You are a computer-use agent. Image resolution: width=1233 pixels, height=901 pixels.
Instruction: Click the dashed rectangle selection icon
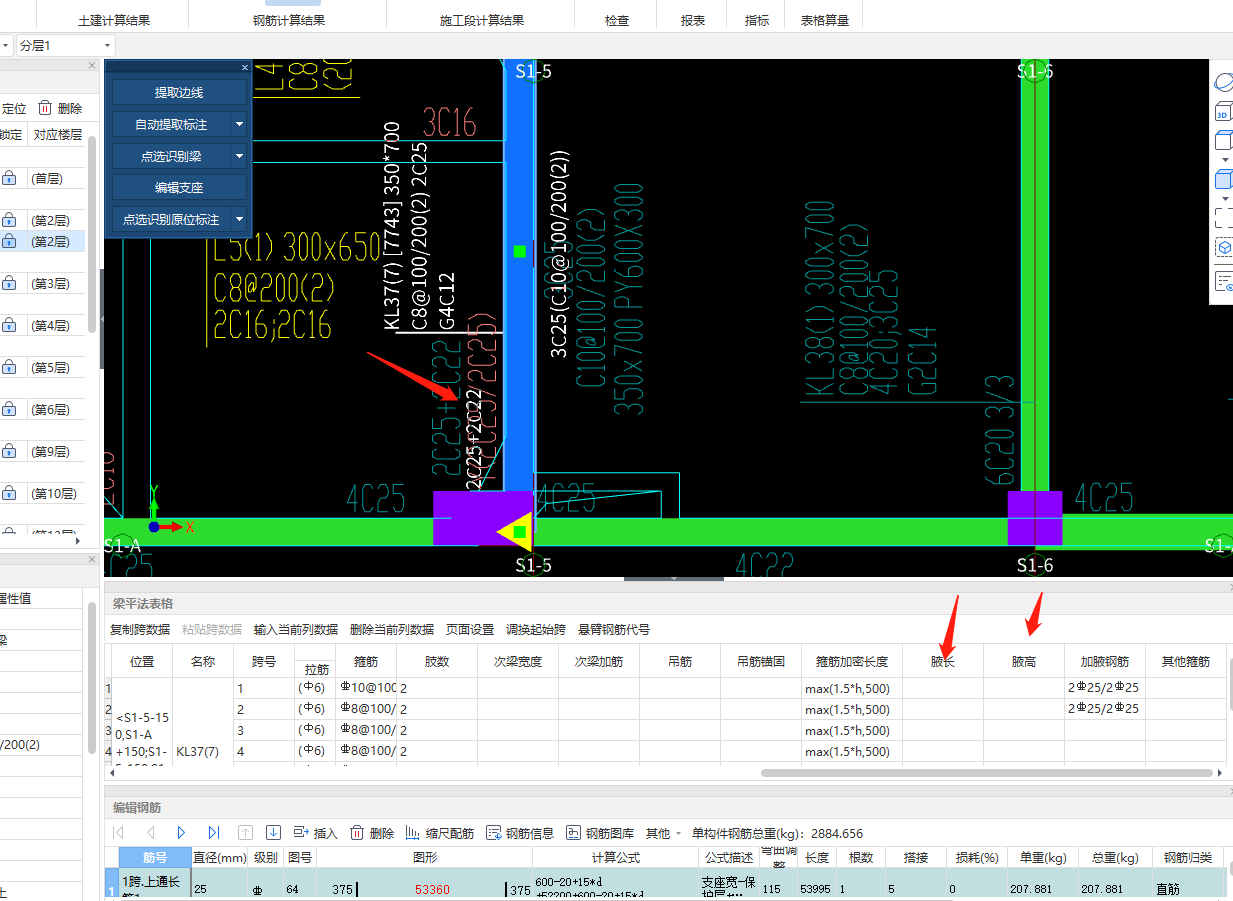(1224, 217)
